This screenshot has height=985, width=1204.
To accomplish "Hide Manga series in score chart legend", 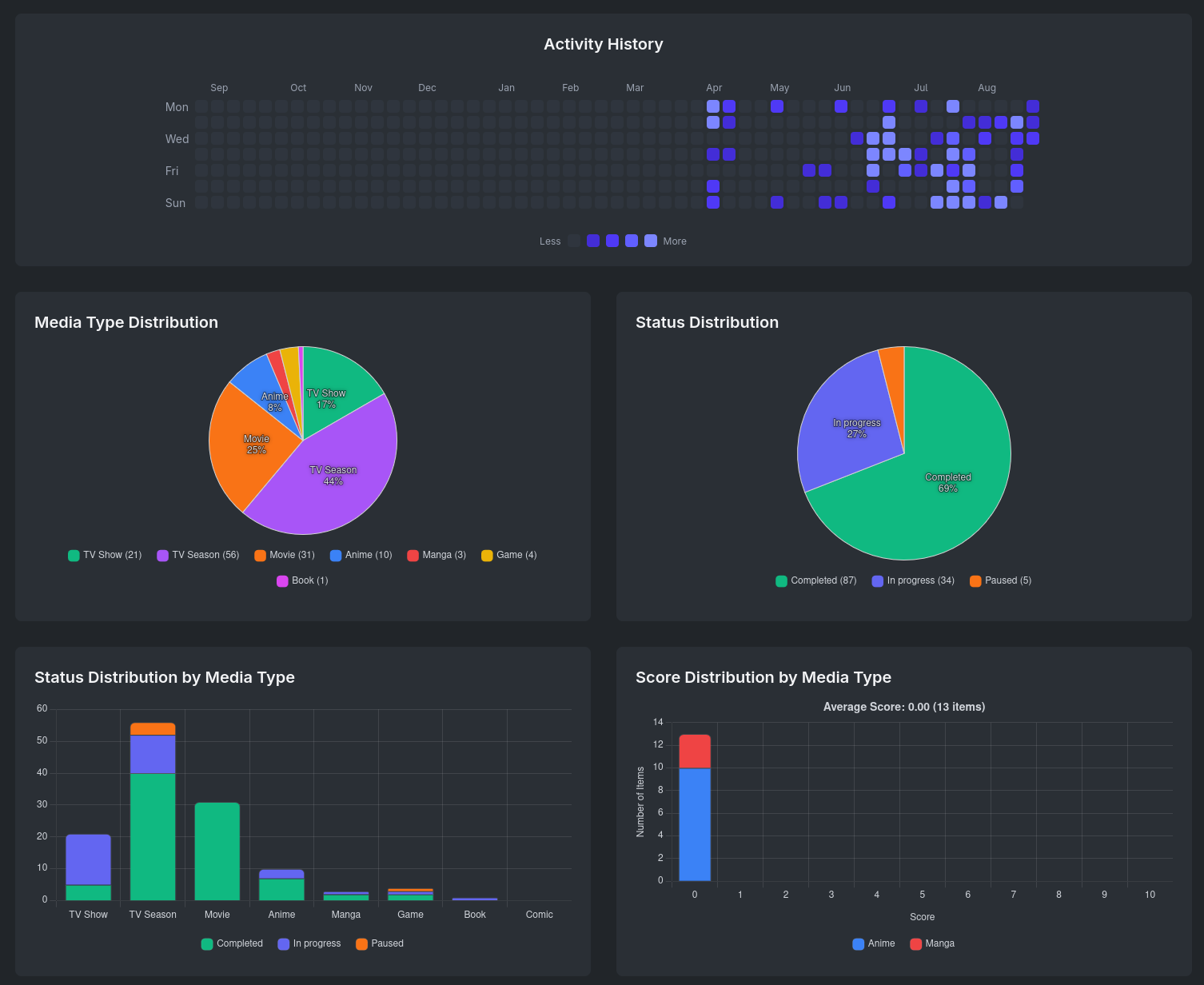I will point(932,943).
